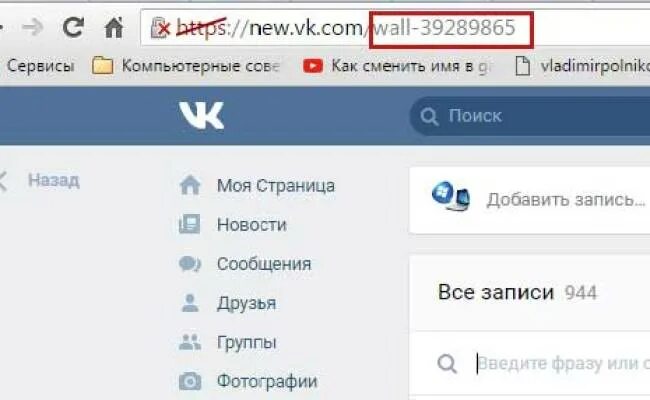Image resolution: width=650 pixels, height=400 pixels.
Task: Click the house icon beside Моя Страница
Action: click(190, 185)
